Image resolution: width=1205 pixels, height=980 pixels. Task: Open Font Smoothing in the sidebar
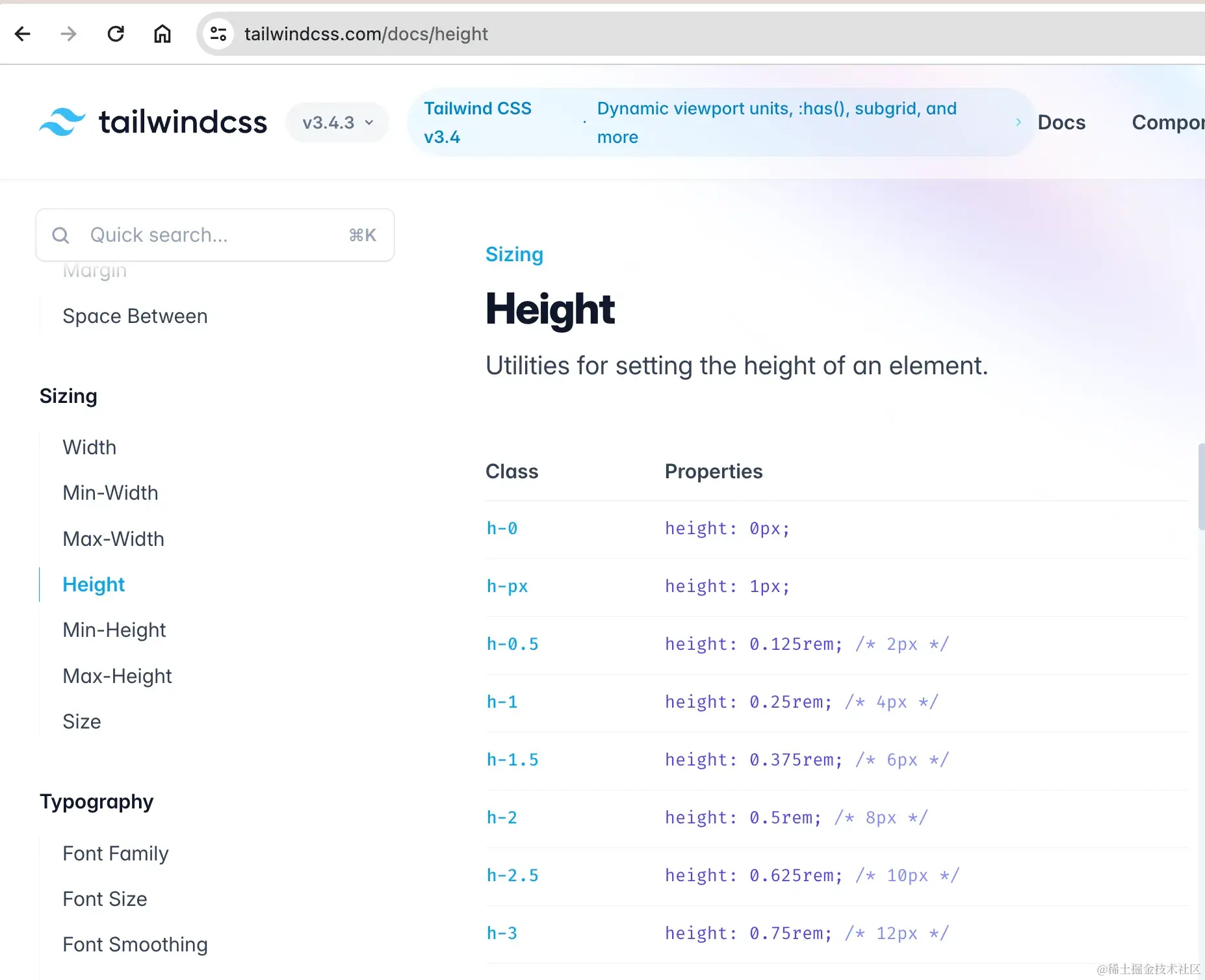click(x=135, y=944)
